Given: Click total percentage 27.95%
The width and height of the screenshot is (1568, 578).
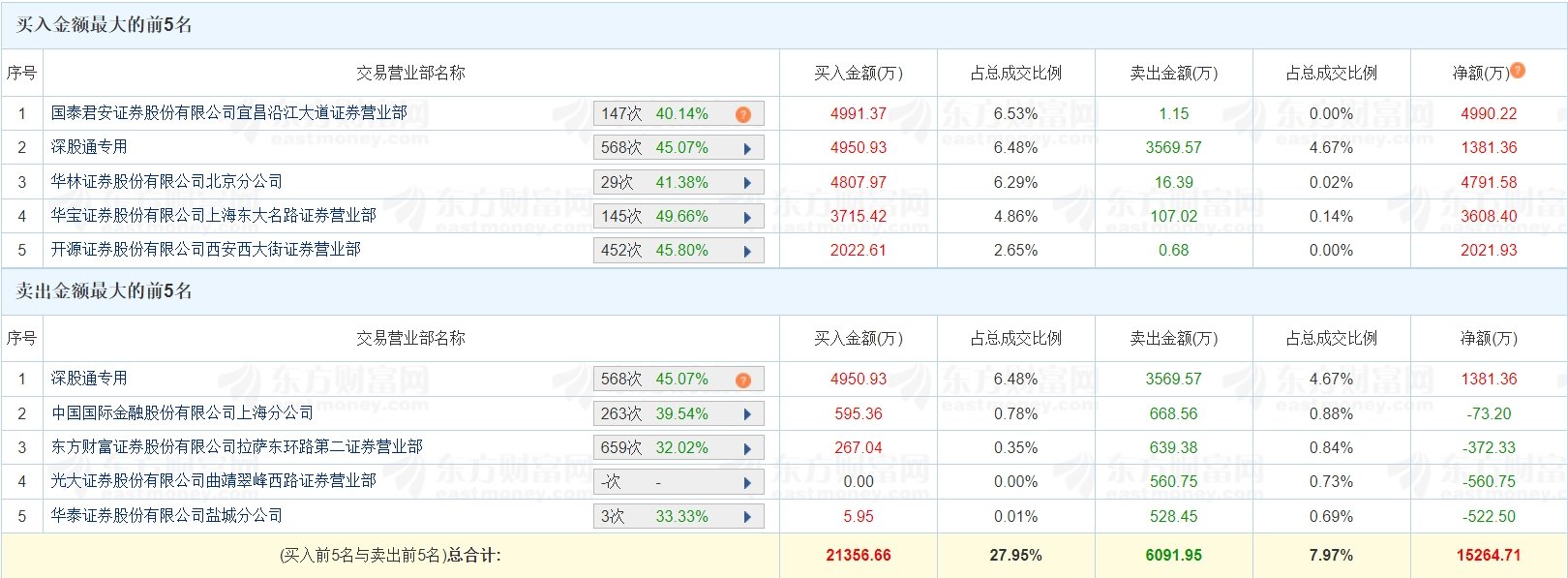Looking at the screenshot, I should 1016,556.
